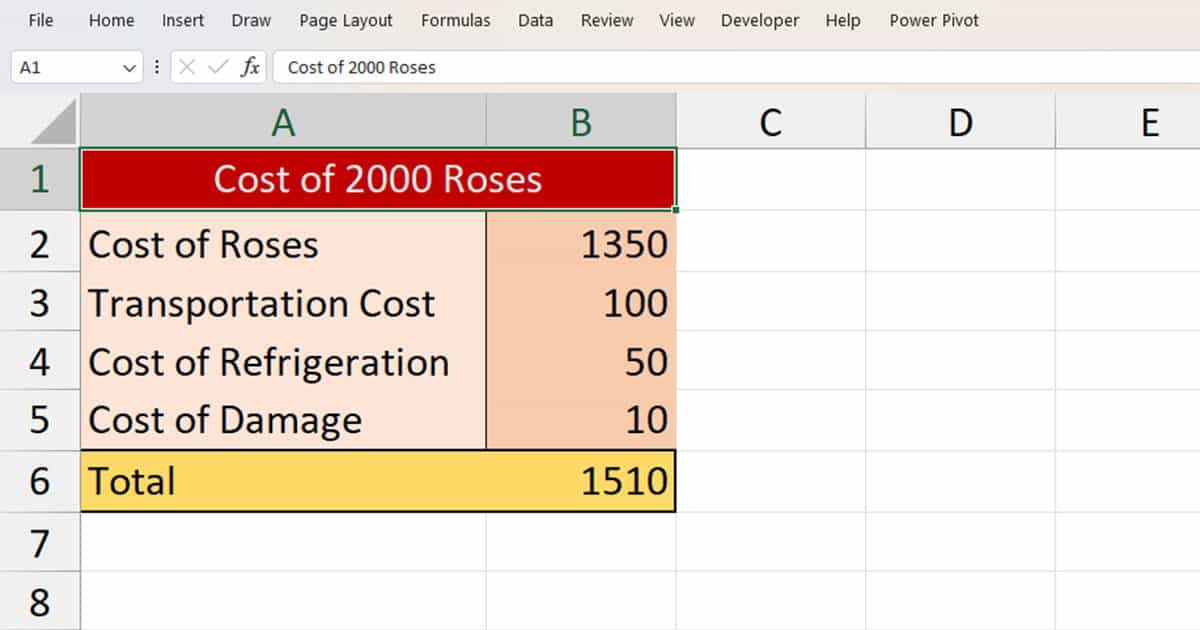Click the Cancel (X) icon beside the formula bar
The width and height of the screenshot is (1200, 630).
(x=188, y=67)
